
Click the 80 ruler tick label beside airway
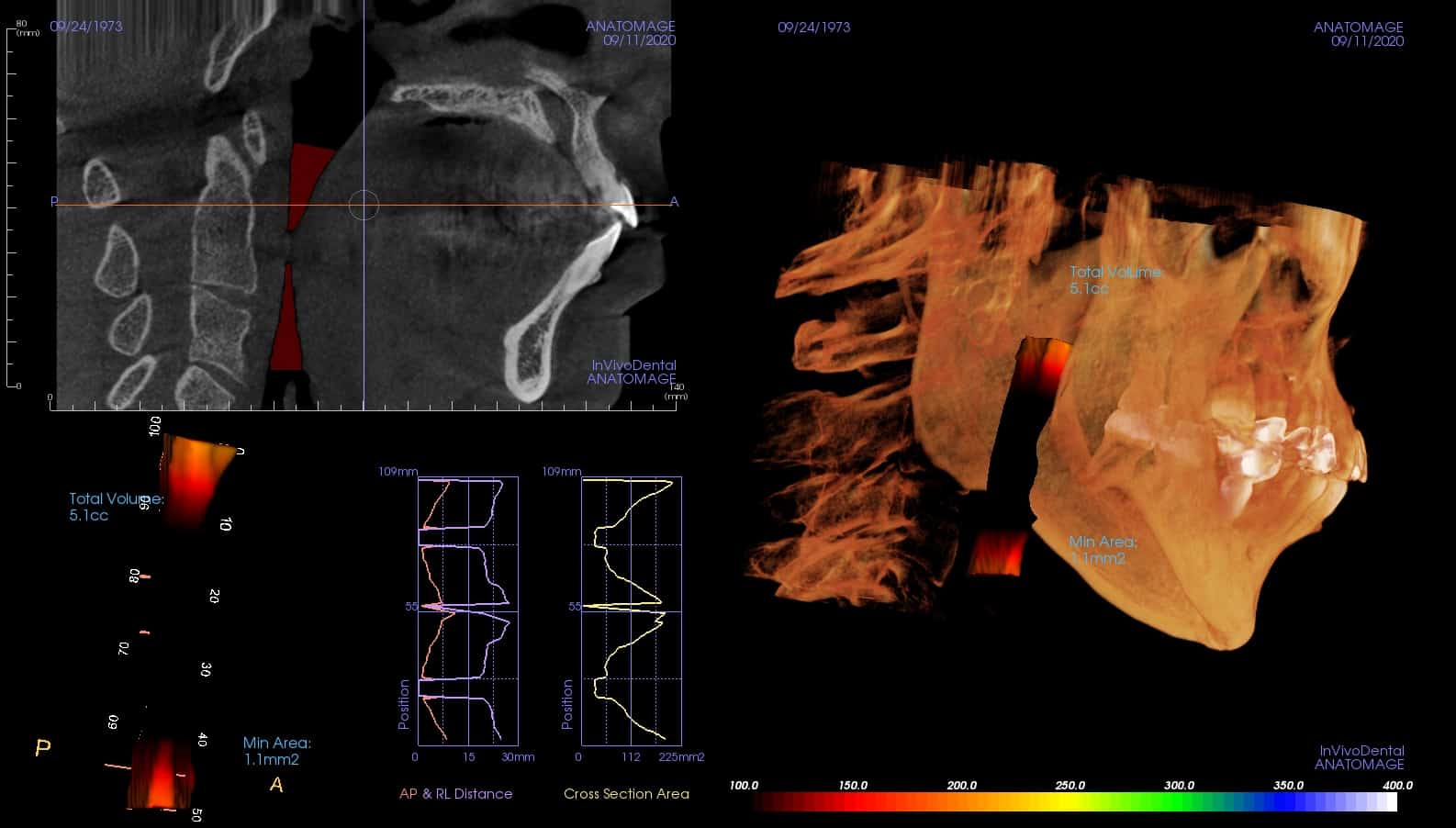coord(134,576)
